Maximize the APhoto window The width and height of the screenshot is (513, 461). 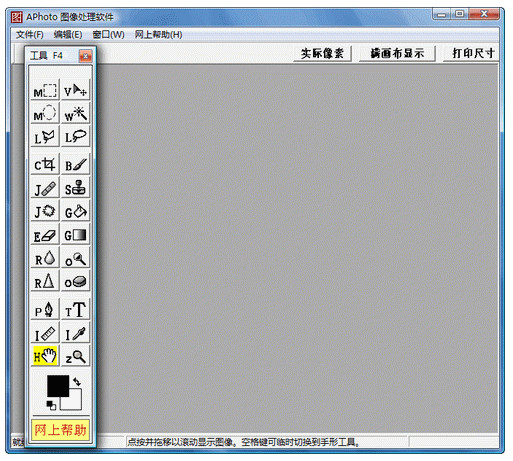coord(460,14)
